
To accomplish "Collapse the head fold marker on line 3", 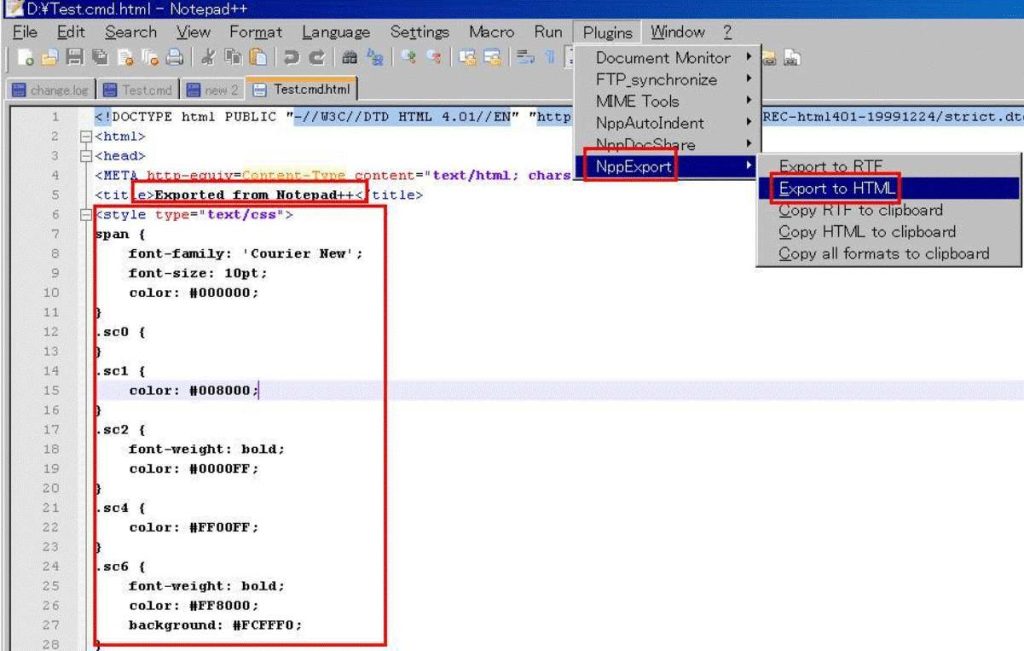I will (x=86, y=156).
